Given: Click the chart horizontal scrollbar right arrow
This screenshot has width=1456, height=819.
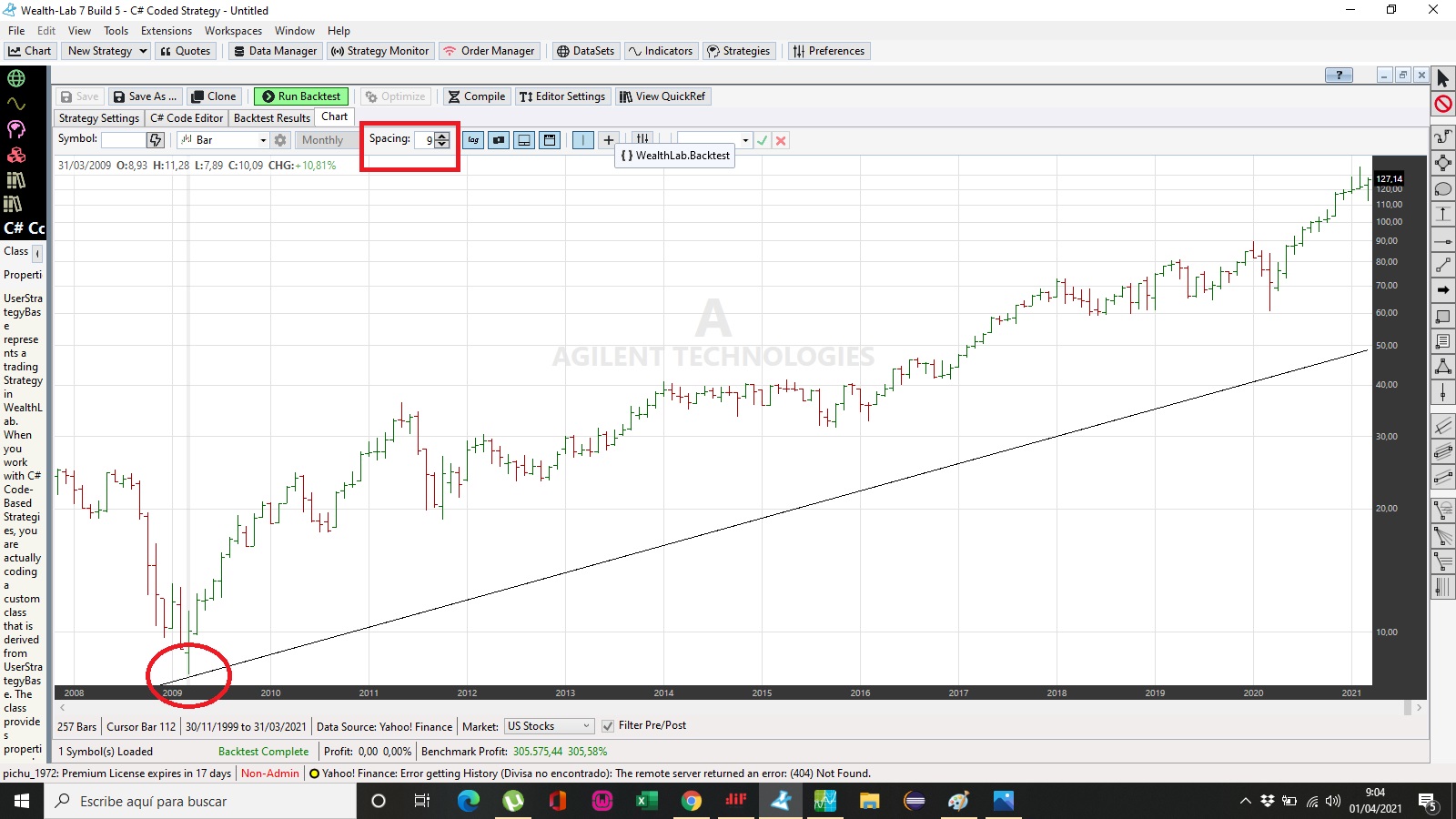Looking at the screenshot, I should click(x=1419, y=707).
